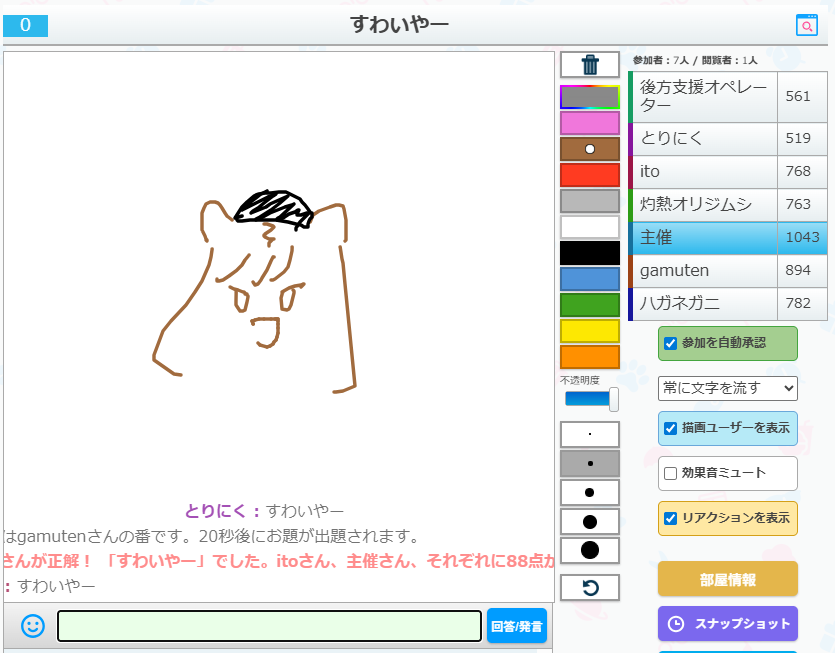Click the 不透明度 opacity slider

pyautogui.click(x=590, y=399)
